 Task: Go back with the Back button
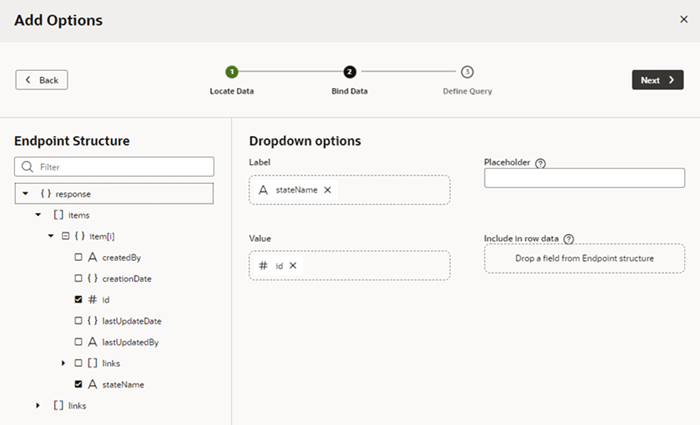click(42, 80)
